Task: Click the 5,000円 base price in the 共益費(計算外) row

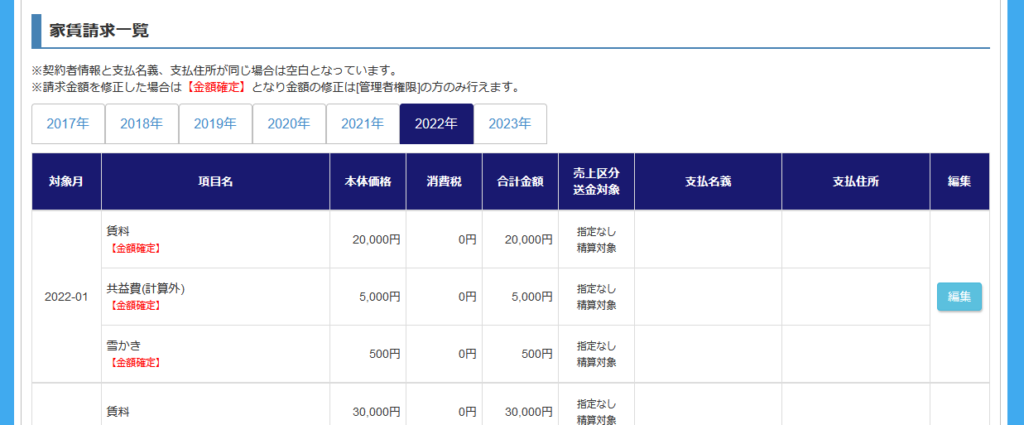Action: pos(379,297)
